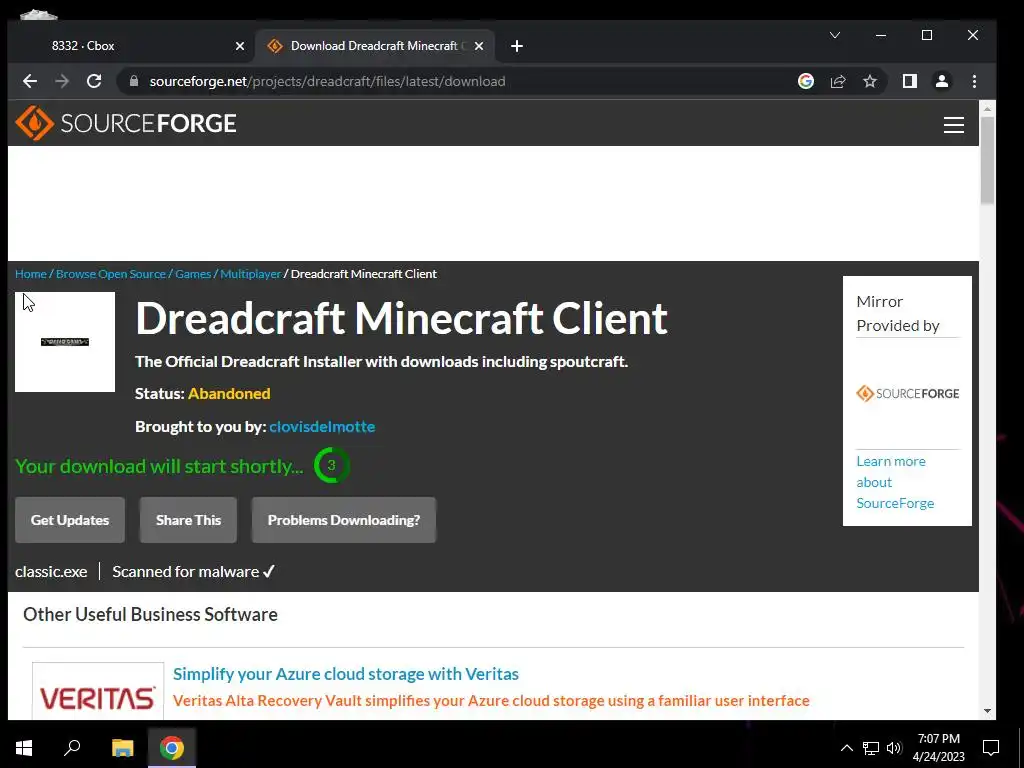Open the Games breadcrumb link
The width and height of the screenshot is (1024, 768).
pos(193,274)
